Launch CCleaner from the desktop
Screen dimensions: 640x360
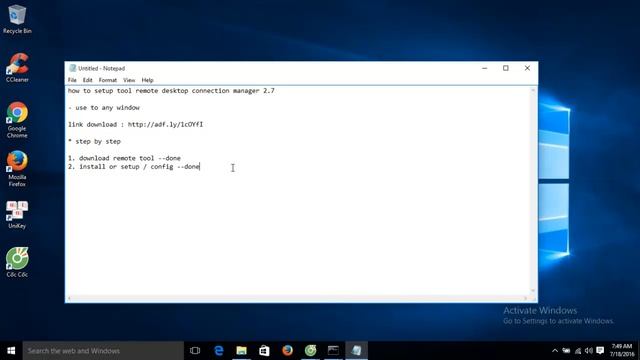tap(17, 68)
